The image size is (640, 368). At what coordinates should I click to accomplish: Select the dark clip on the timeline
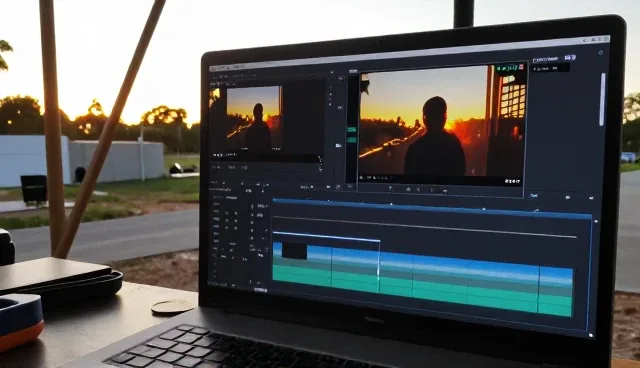tap(294, 251)
